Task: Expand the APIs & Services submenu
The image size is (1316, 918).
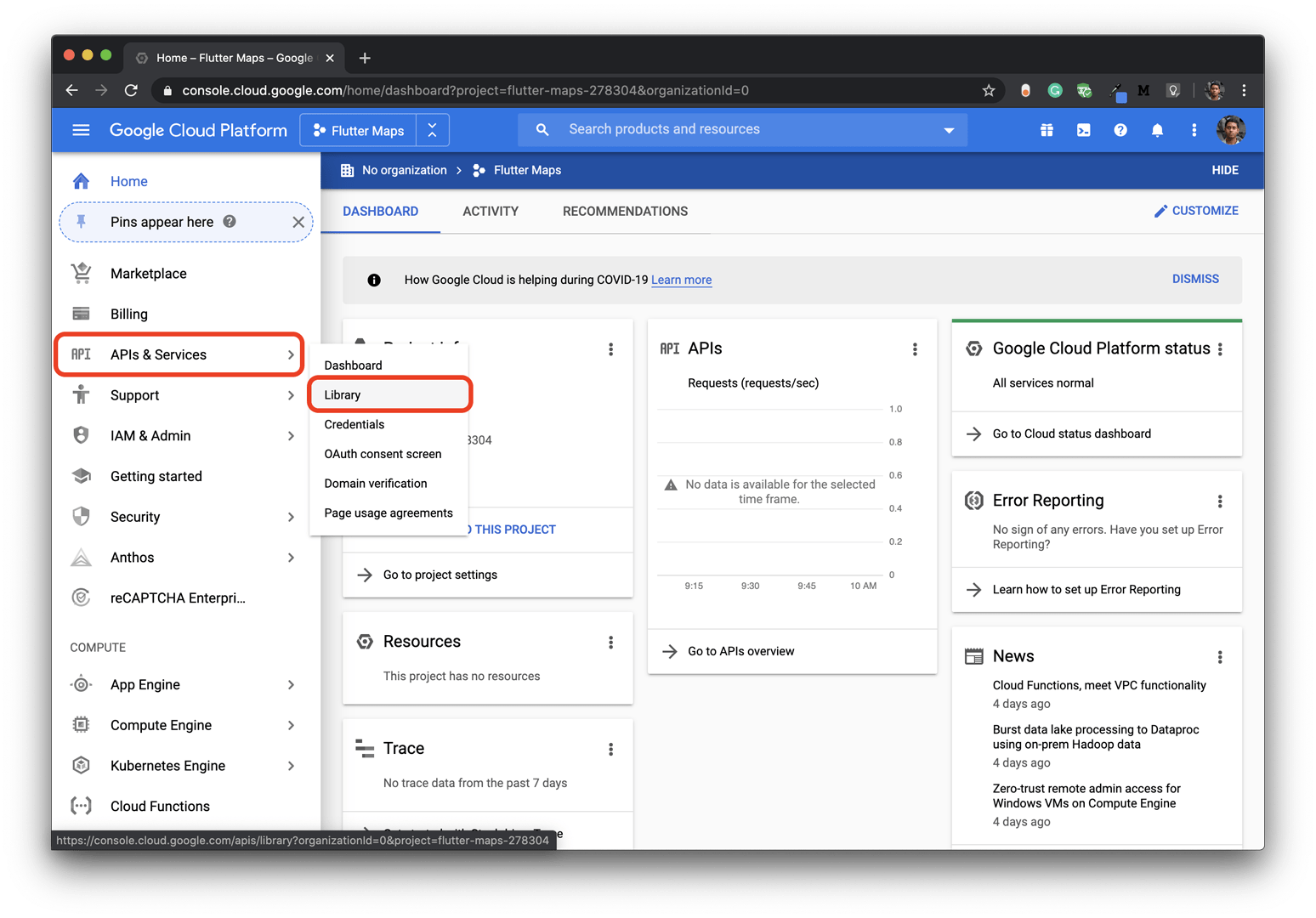Action: [290, 354]
